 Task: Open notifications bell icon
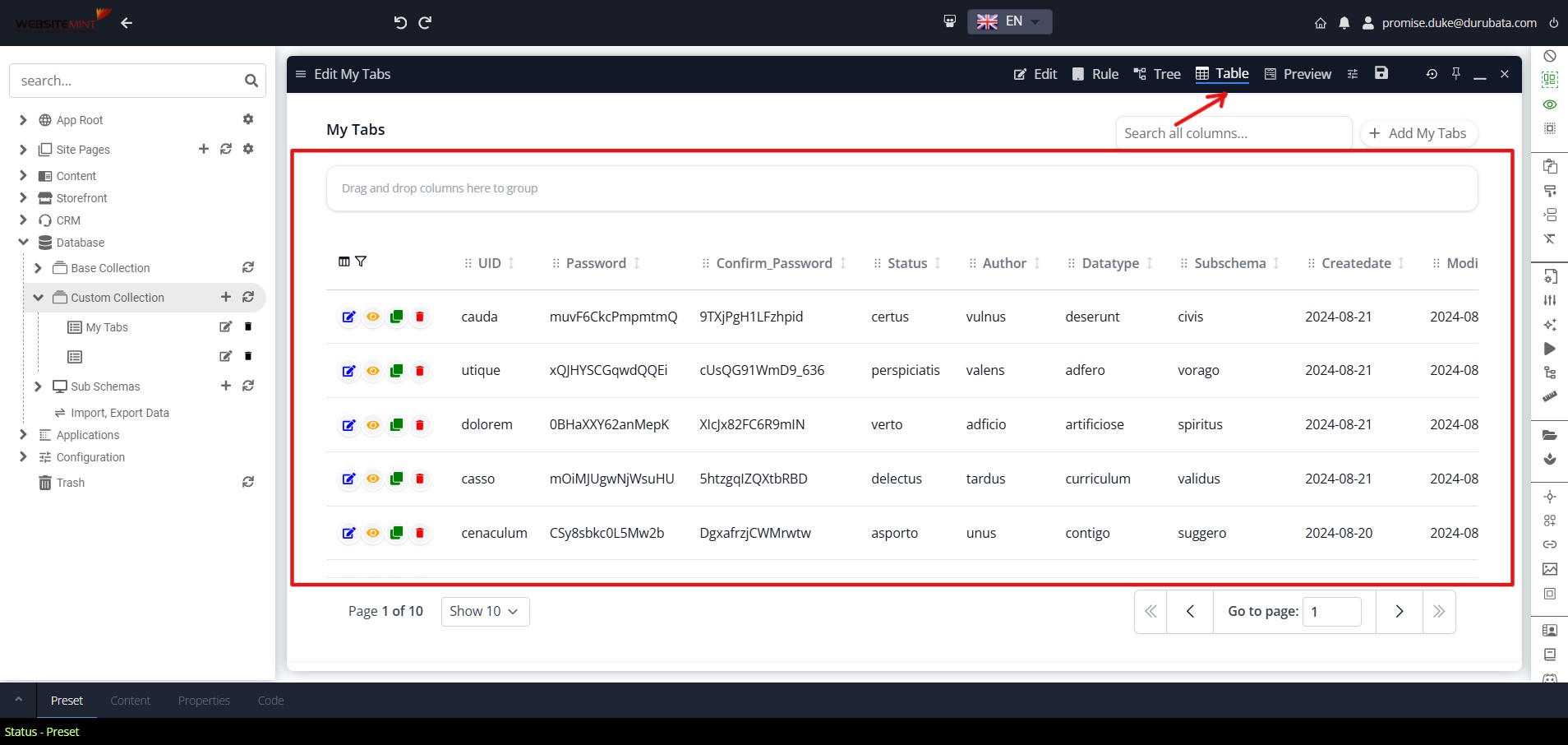(x=1344, y=23)
